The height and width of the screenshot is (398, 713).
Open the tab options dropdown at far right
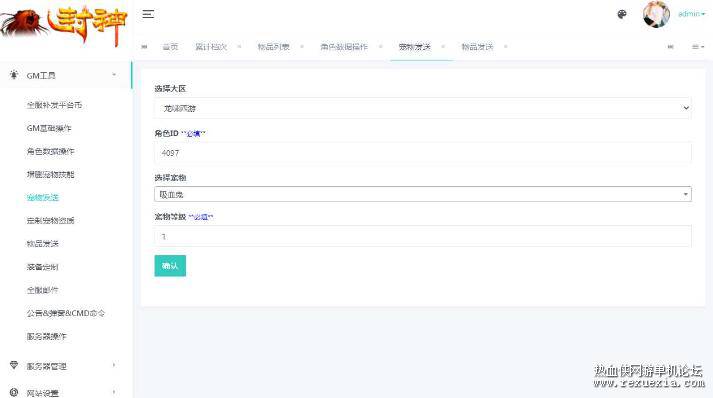(x=698, y=47)
